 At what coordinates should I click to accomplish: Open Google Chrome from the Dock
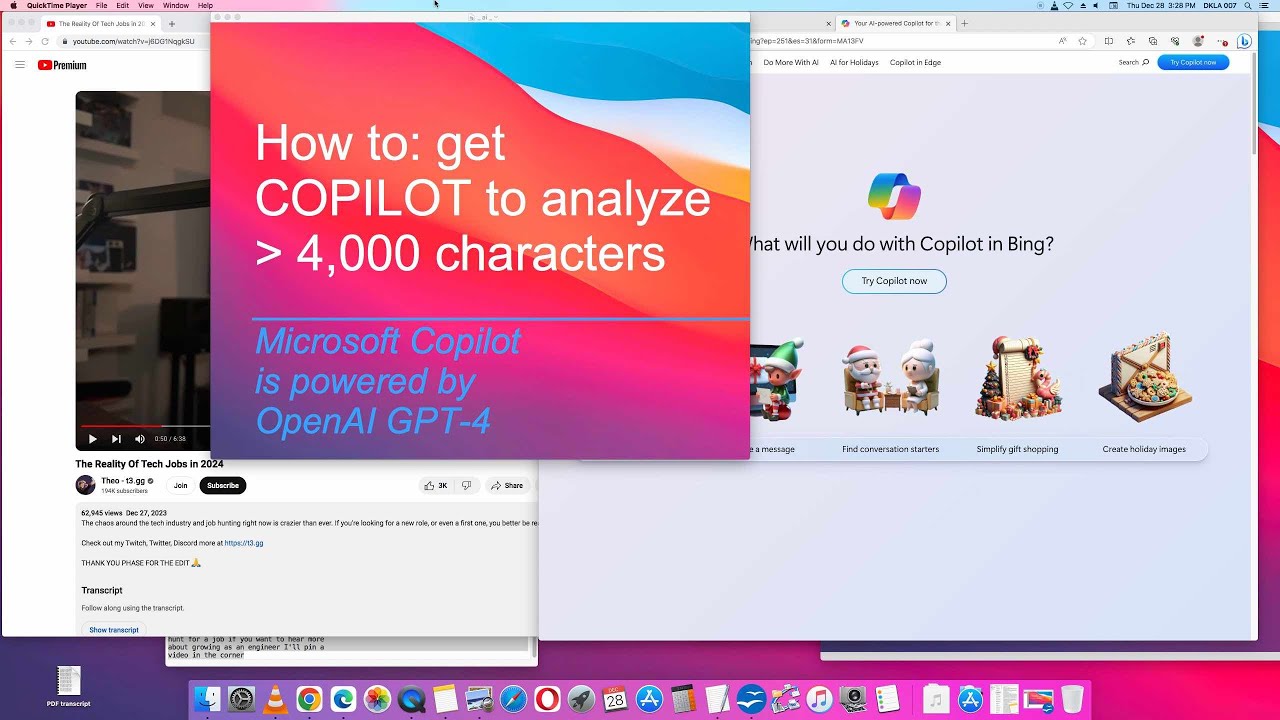coord(309,699)
